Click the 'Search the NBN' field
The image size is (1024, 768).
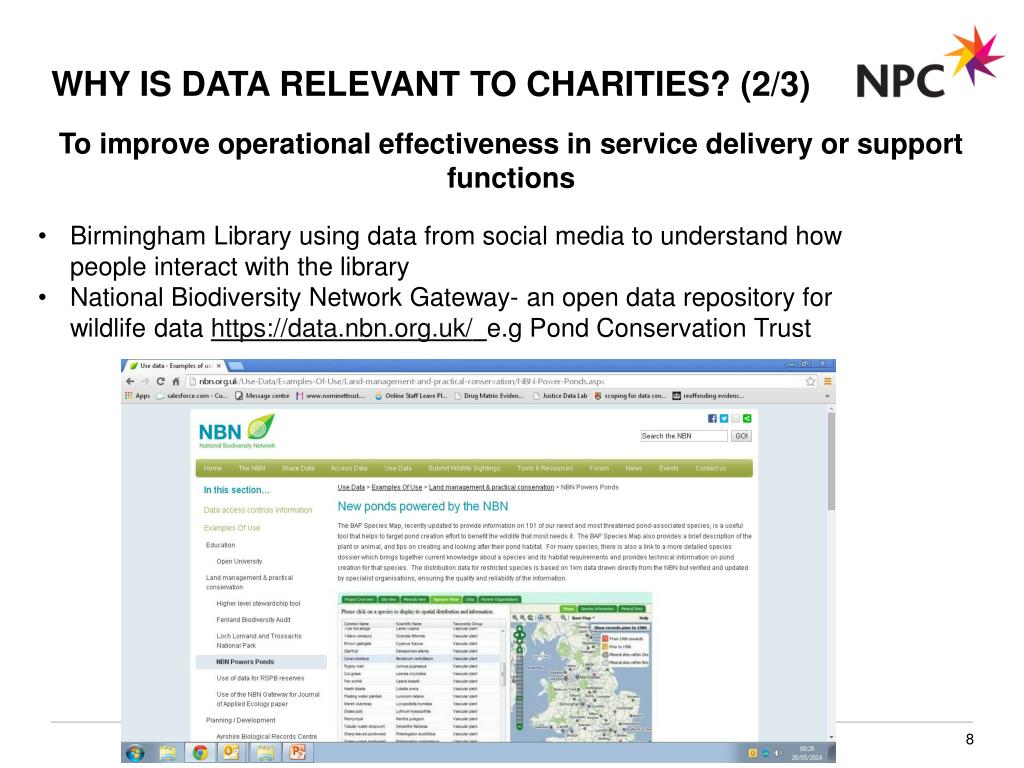[684, 436]
